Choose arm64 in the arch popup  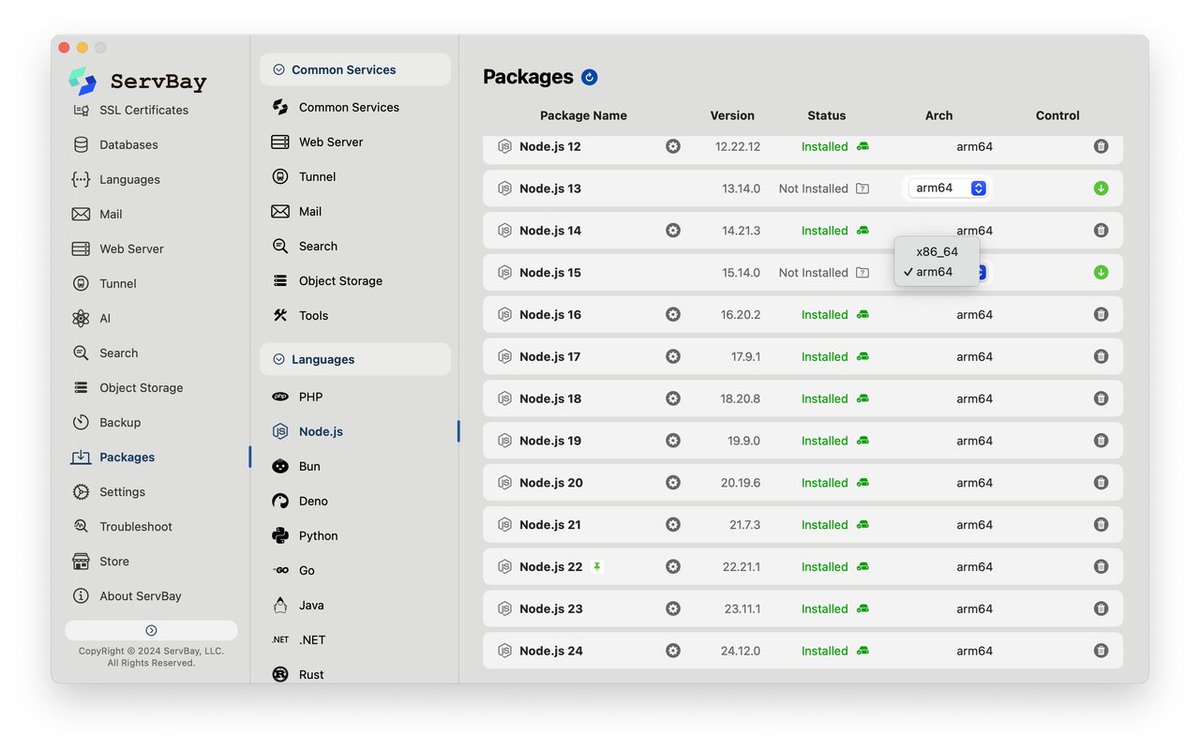click(x=937, y=272)
